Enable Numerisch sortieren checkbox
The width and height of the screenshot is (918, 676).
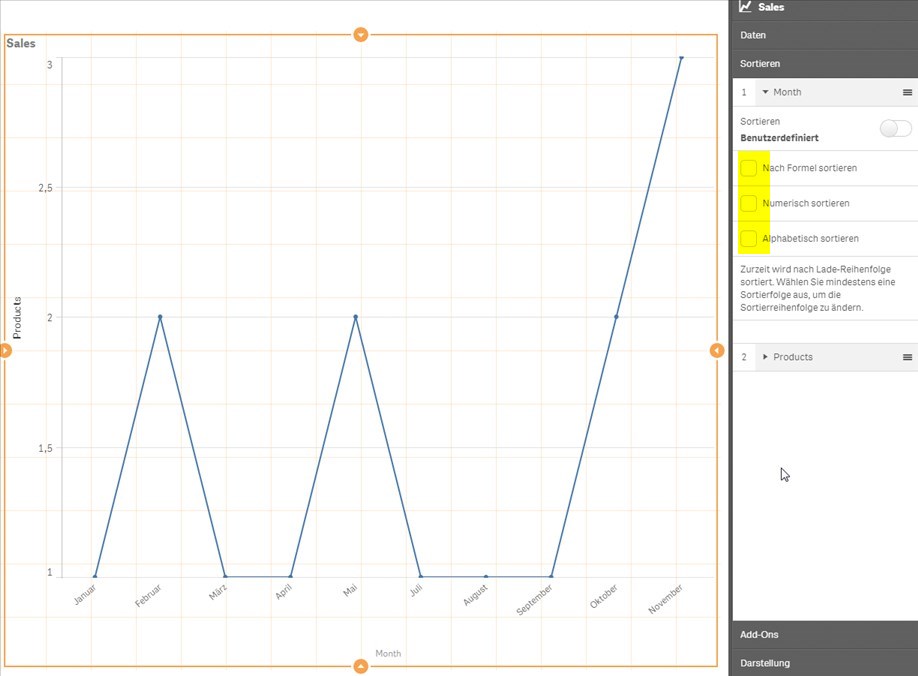748,203
